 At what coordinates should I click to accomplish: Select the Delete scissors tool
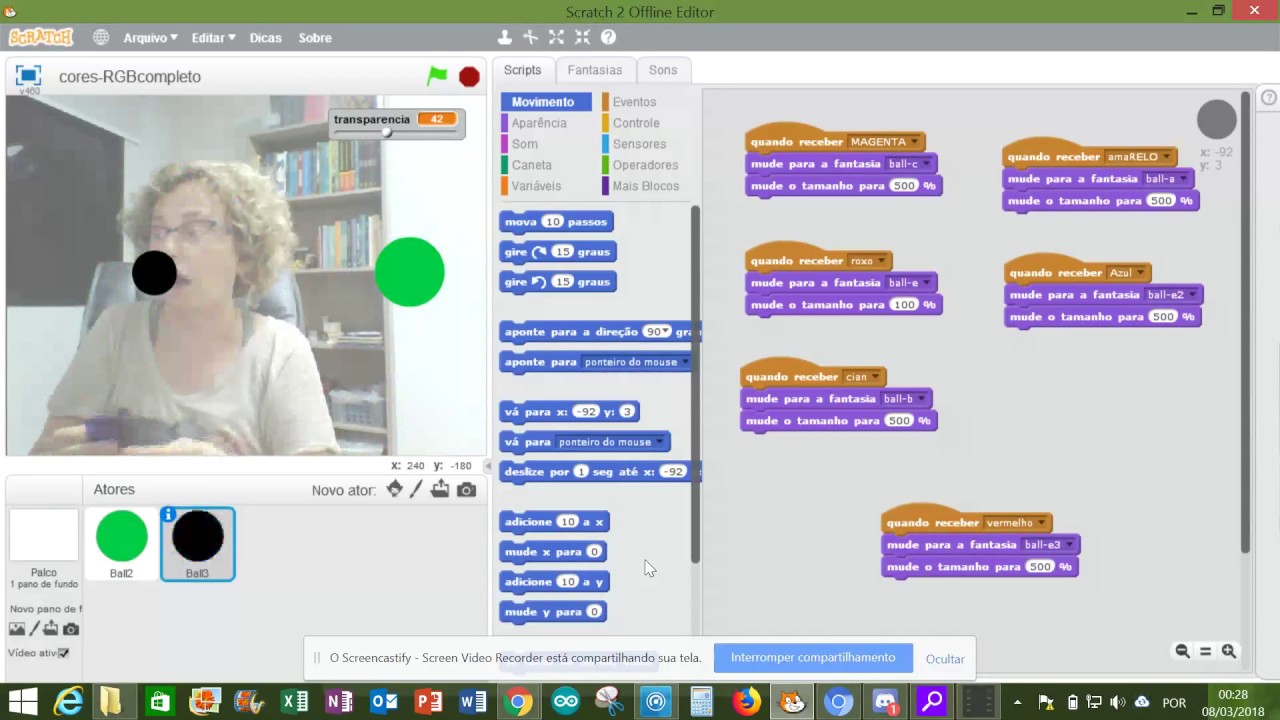531,37
